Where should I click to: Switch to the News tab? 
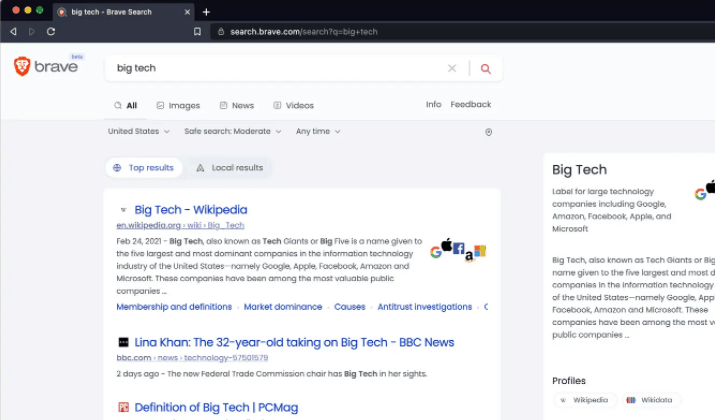pos(237,105)
